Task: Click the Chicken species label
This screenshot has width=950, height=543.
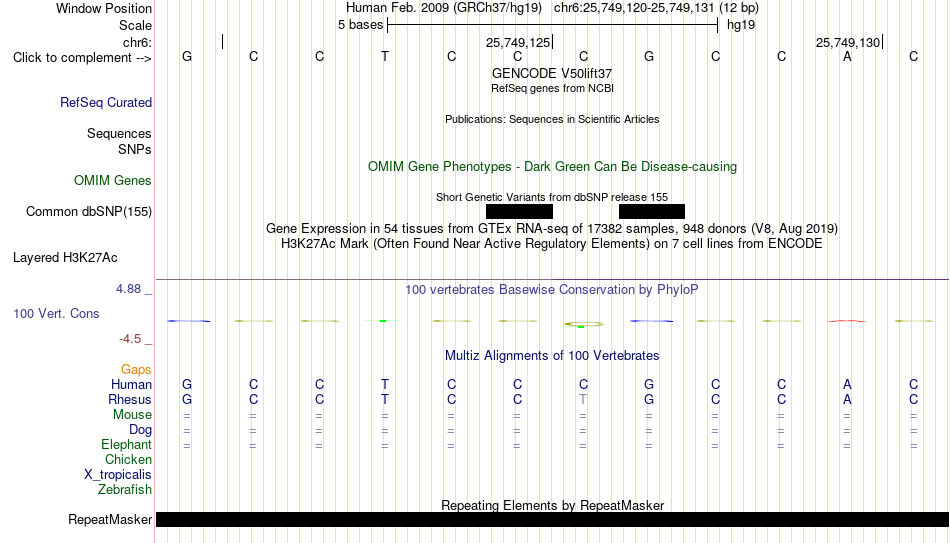Action: (x=128, y=459)
